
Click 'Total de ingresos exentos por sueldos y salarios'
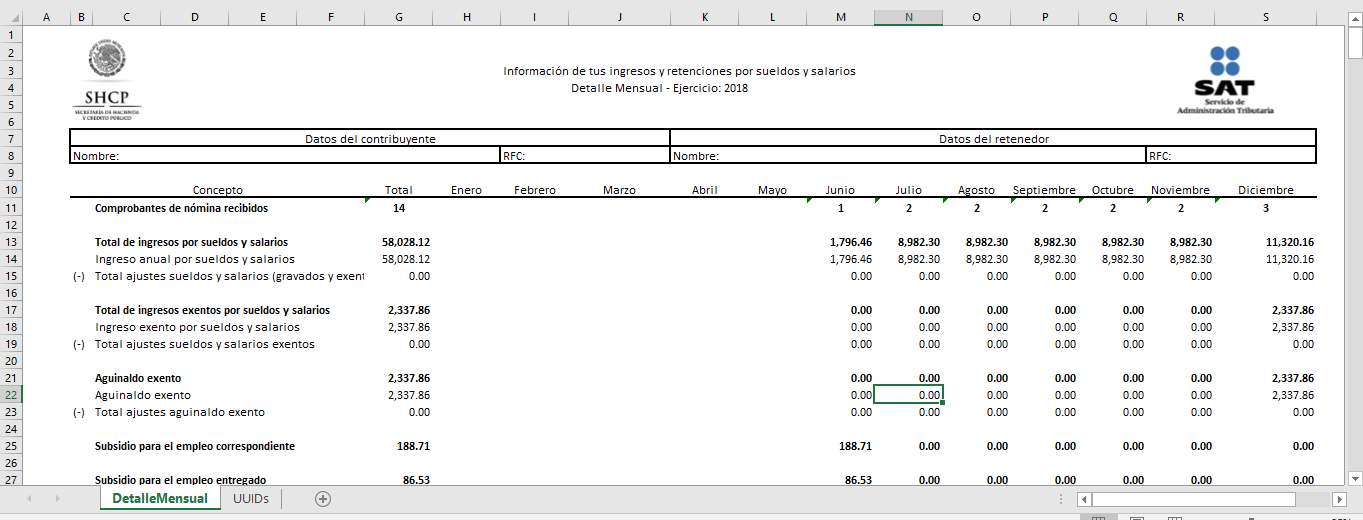point(212,310)
